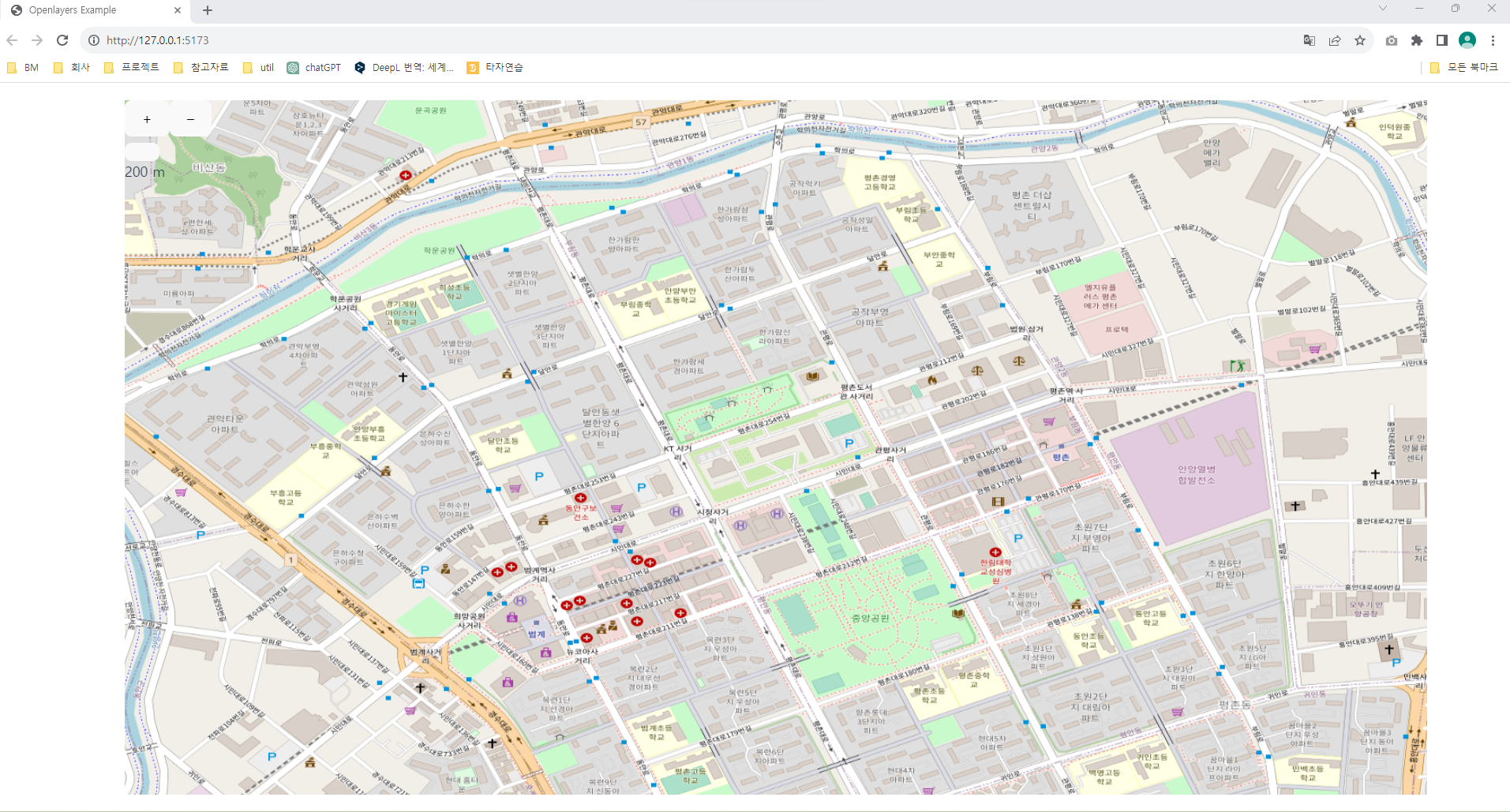Bookmark this tab with star icon
1510x812 pixels.
[1360, 40]
